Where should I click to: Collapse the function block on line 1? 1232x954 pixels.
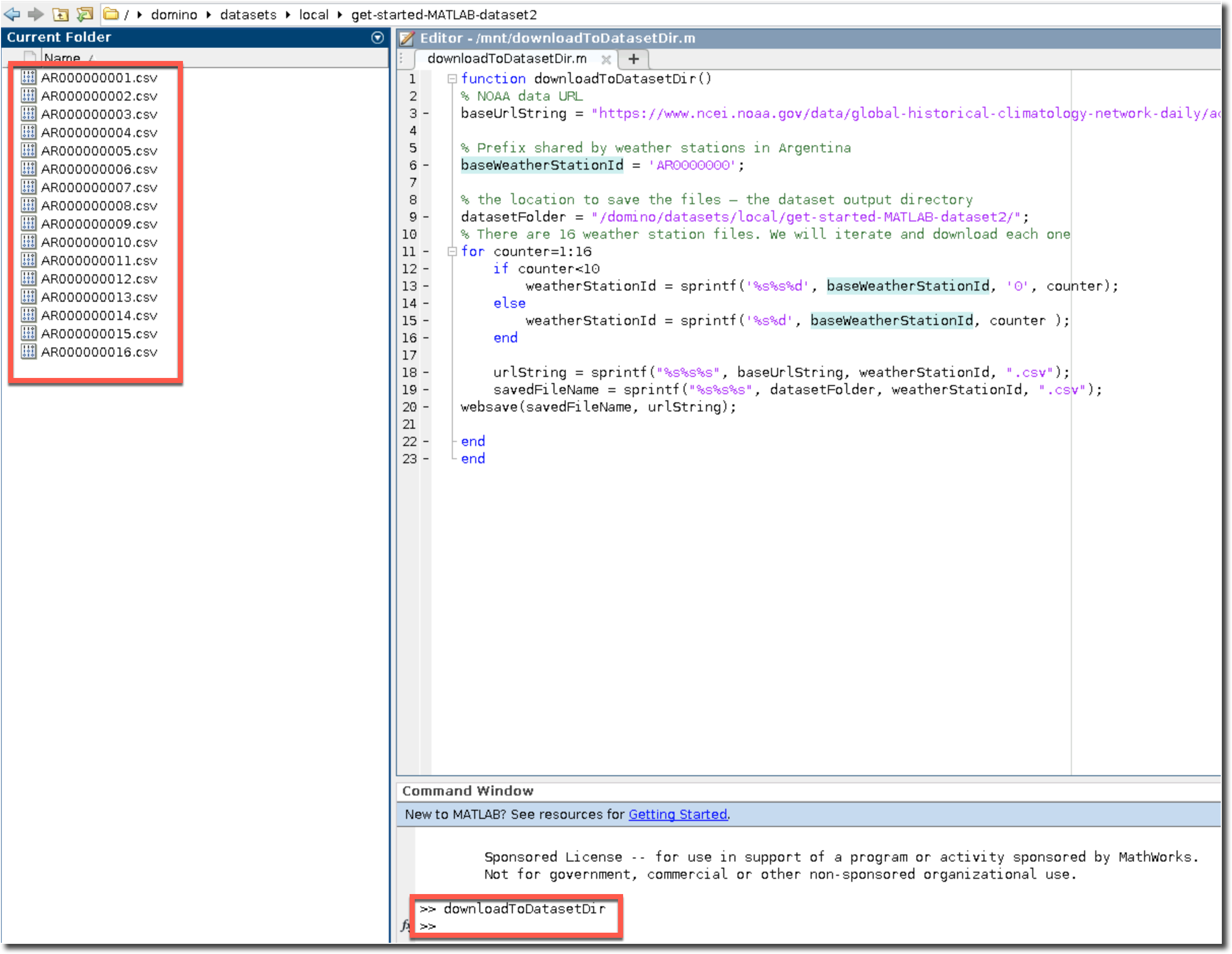point(452,79)
